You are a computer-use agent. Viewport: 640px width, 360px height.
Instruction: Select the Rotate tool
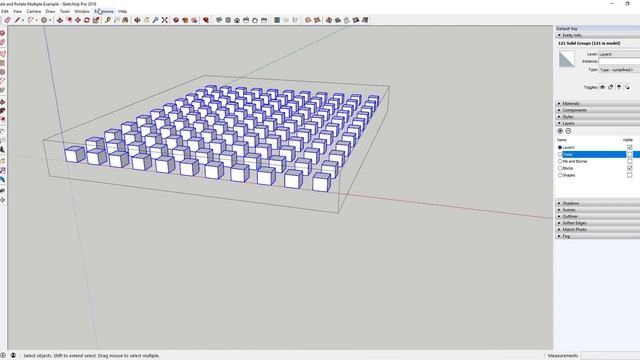(x=87, y=20)
